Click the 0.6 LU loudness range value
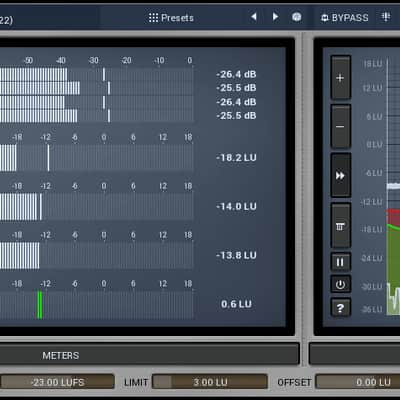 pos(236,304)
